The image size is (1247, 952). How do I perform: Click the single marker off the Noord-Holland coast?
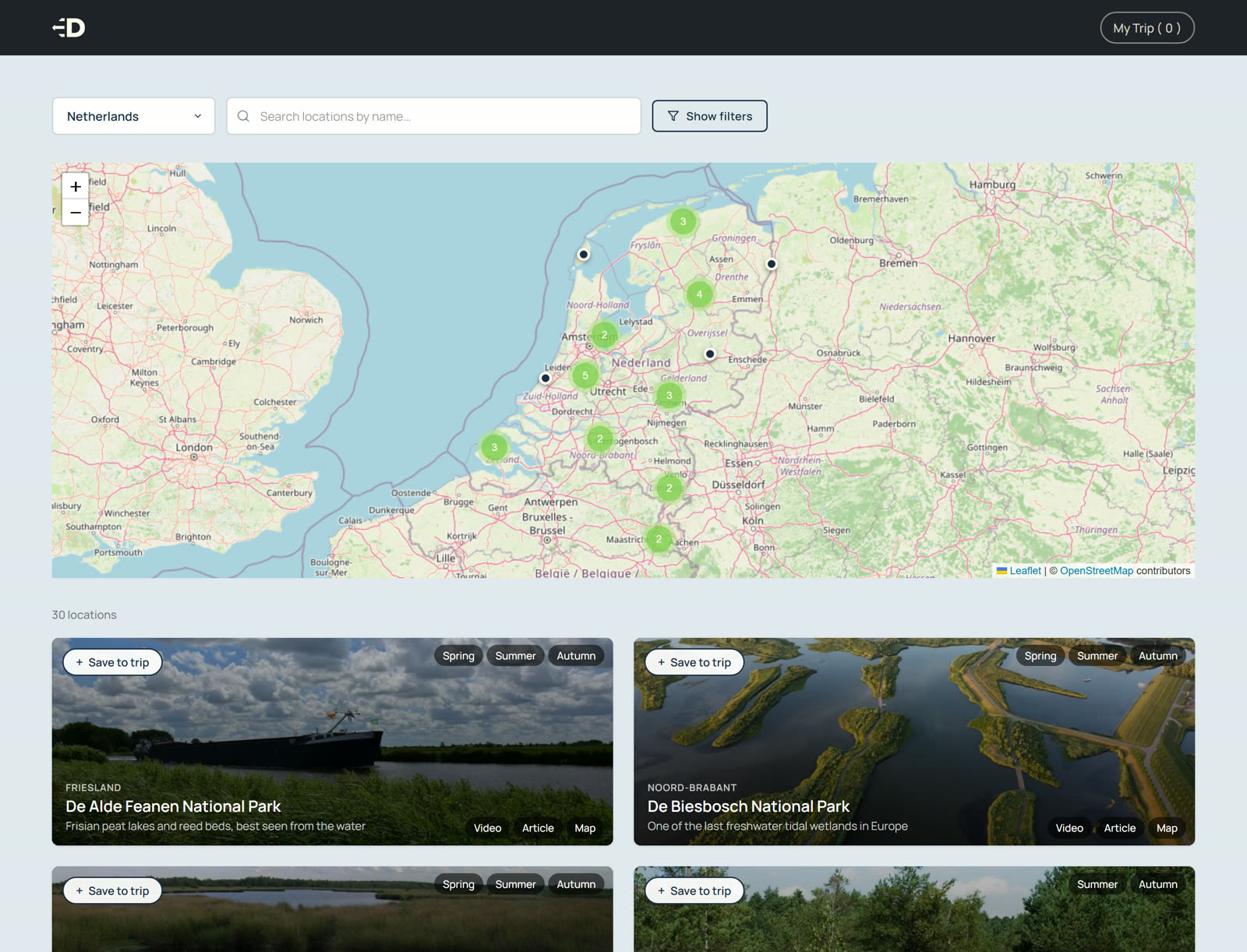(x=583, y=255)
